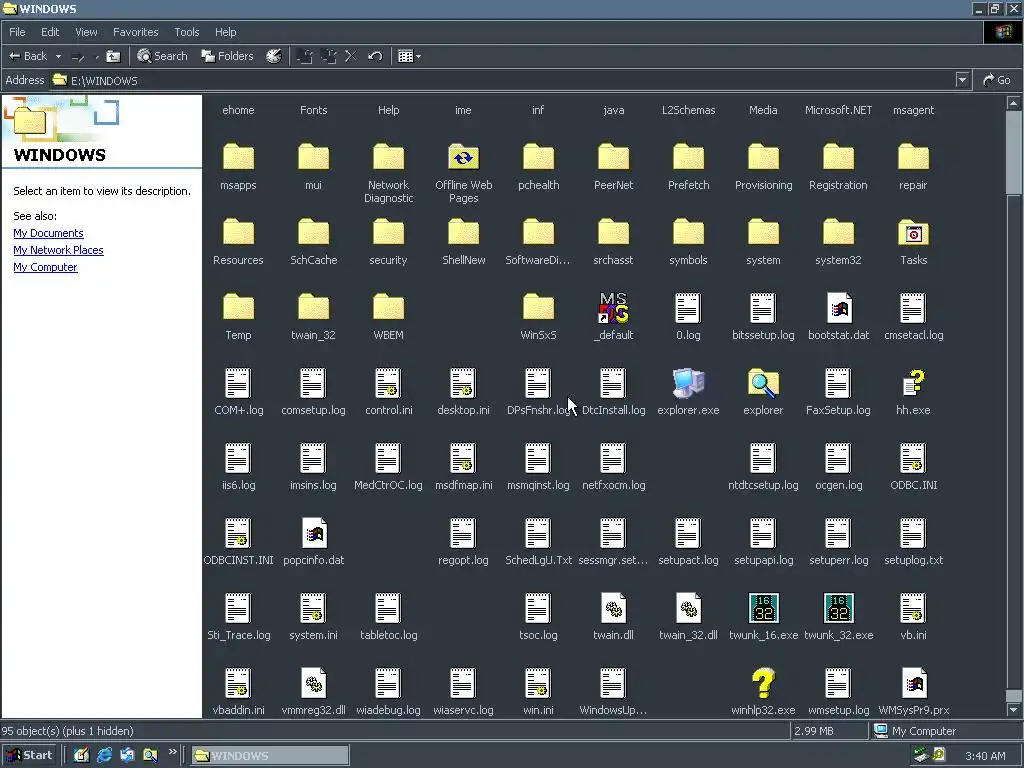Image resolution: width=1024 pixels, height=768 pixels.
Task: Open the Tools menu
Action: (187, 32)
